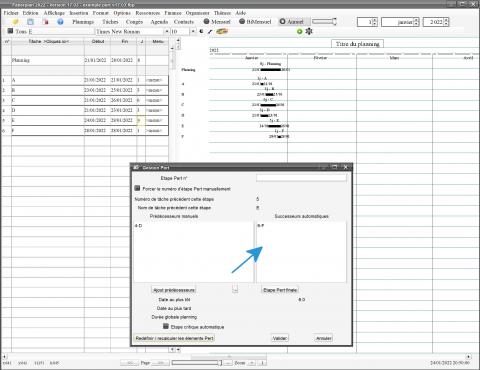Image resolution: width=480 pixels, height=370 pixels.
Task: Click the pencil color icon in toolbar
Action: 210,32
